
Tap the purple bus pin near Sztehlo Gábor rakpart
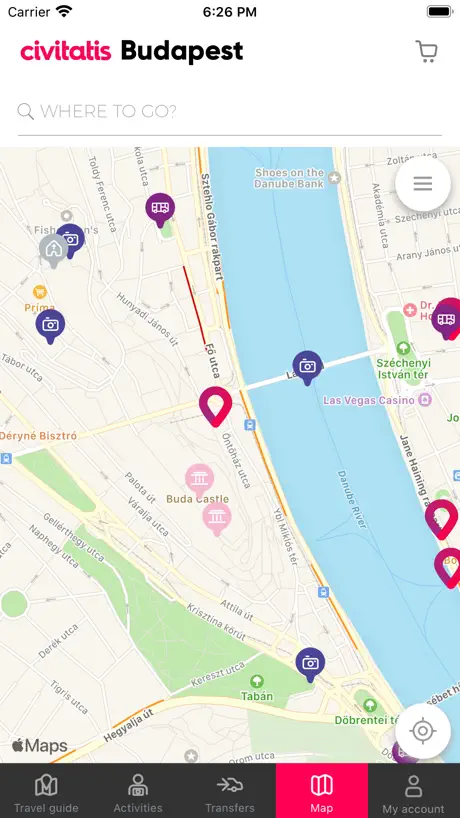[160, 210]
